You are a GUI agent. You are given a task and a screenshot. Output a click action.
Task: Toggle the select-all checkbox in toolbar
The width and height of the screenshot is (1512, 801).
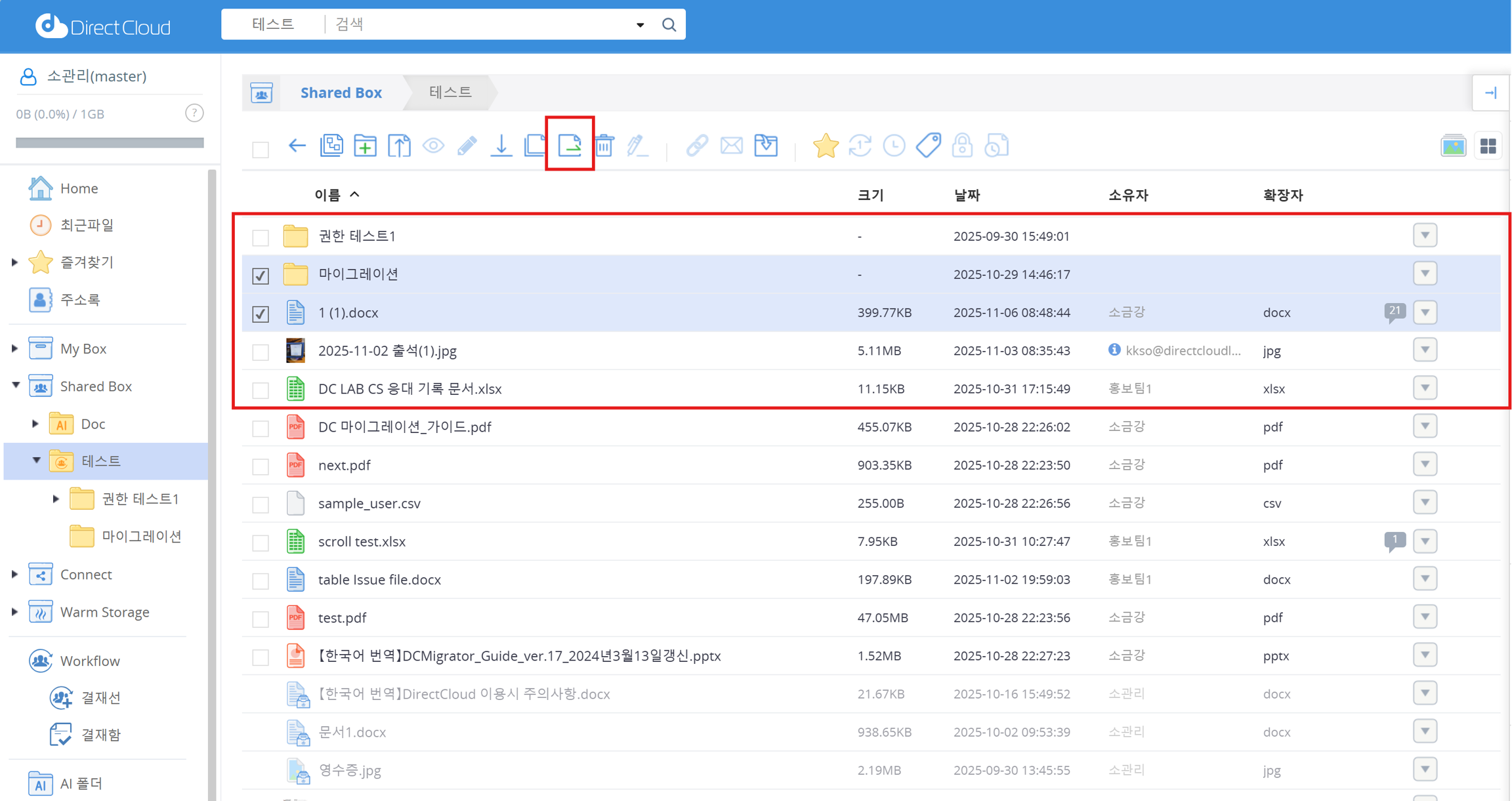click(261, 150)
